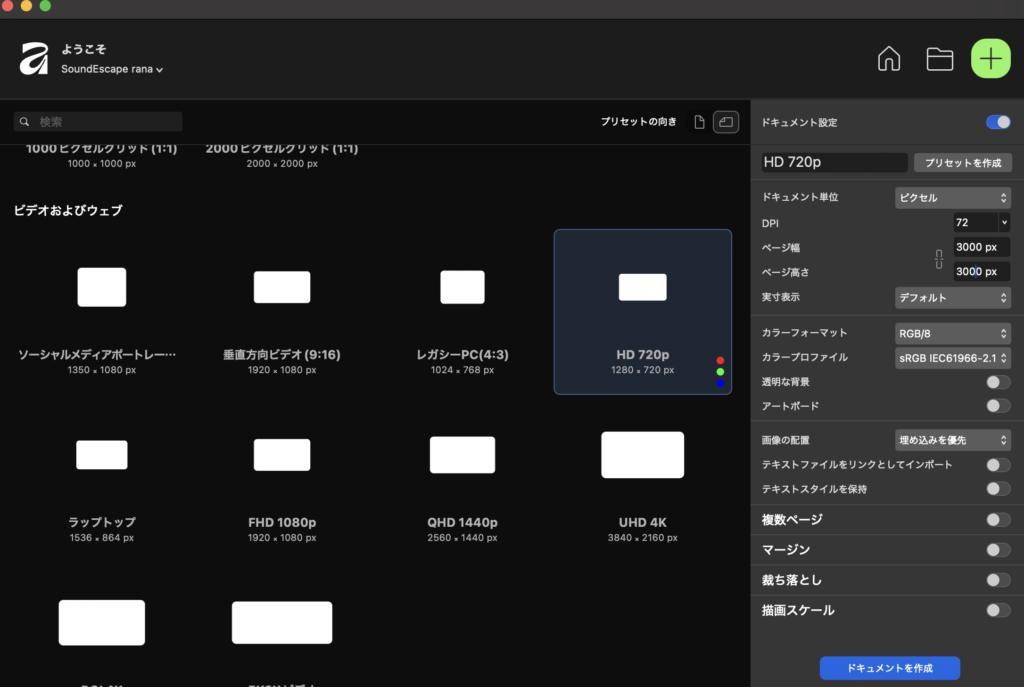Click the ドキュメントを作成 button
1024x687 pixels.
(x=889, y=667)
